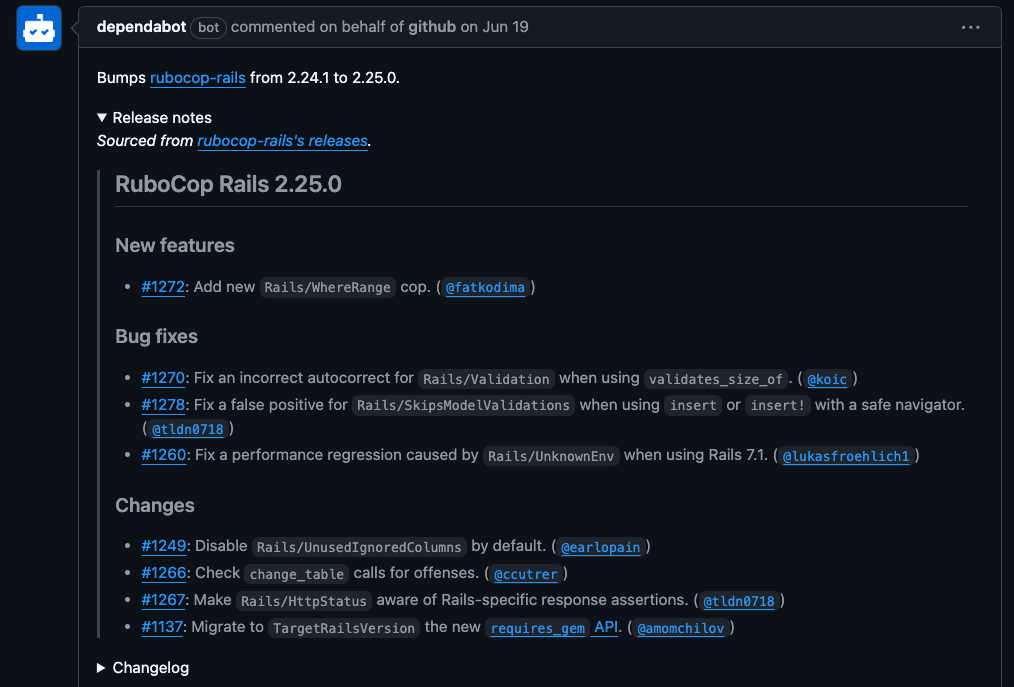Open the dependabot author name link
Screen dimensions: 1014x687
(x=141, y=27)
